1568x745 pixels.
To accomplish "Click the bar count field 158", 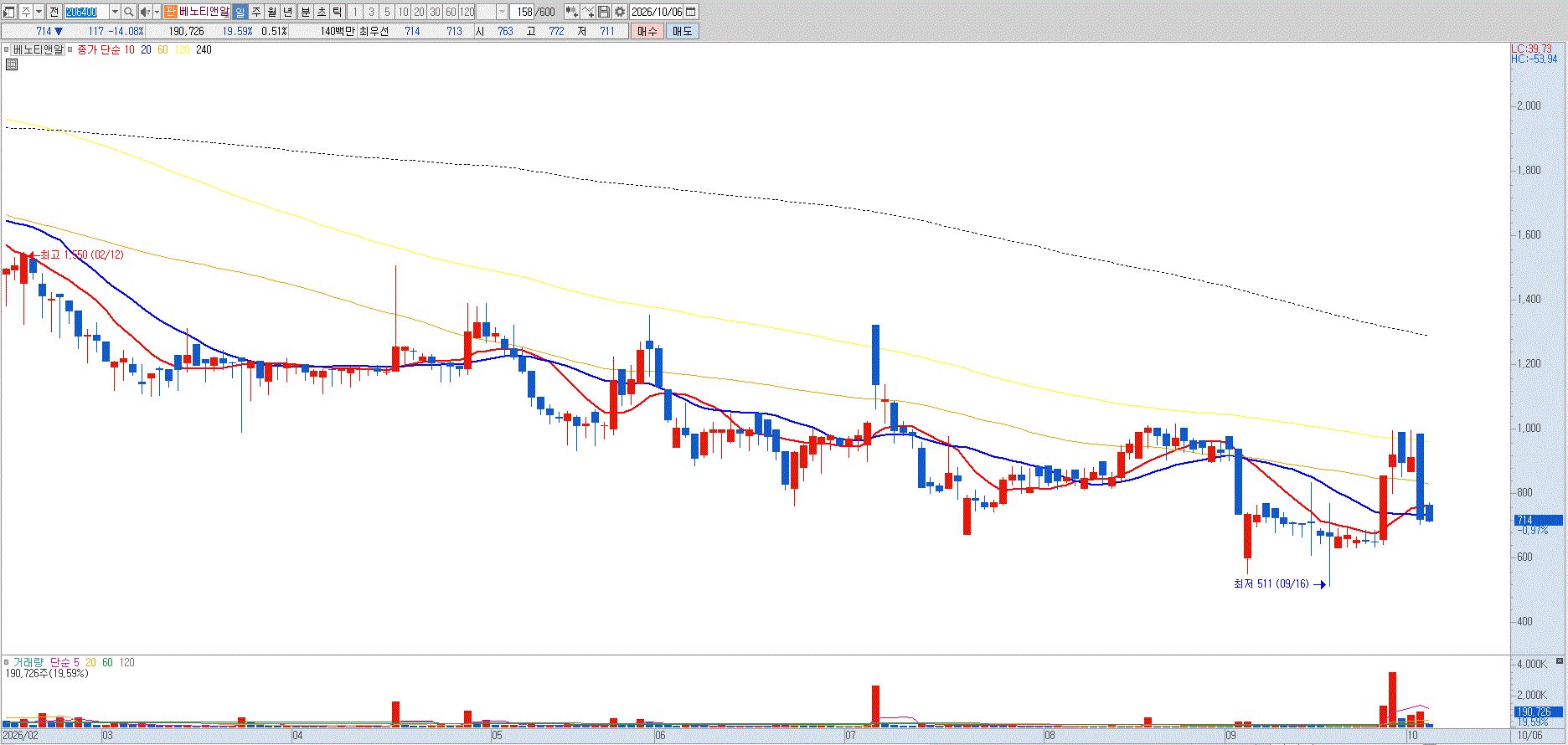I will (x=524, y=12).
